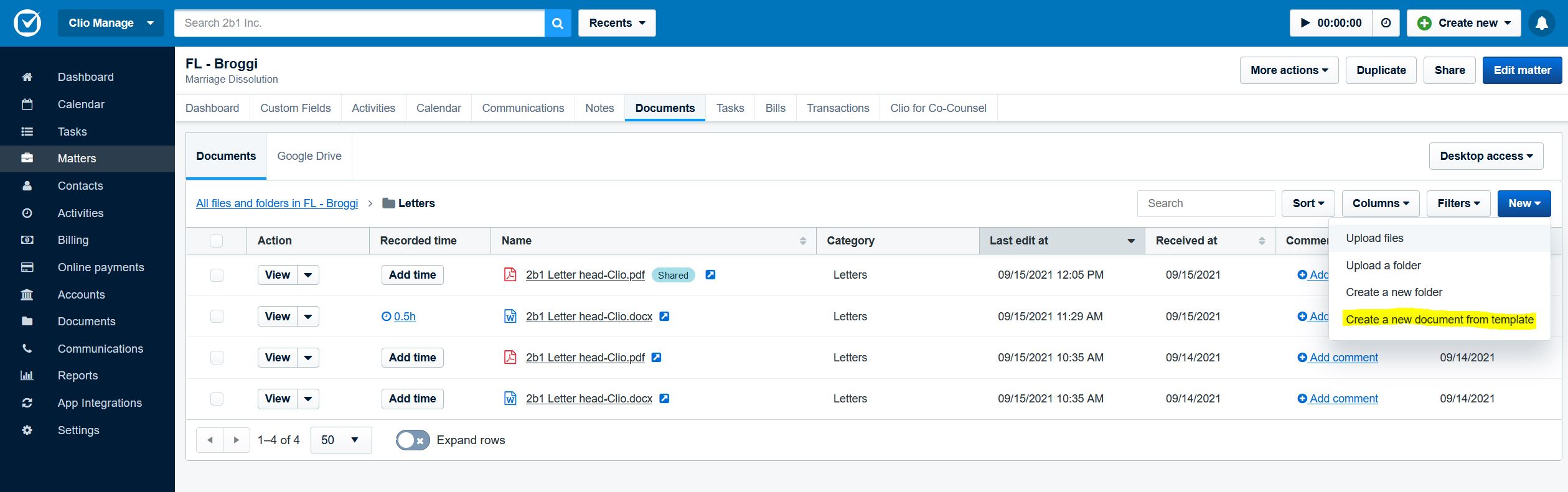This screenshot has height=492, width=1568.
Task: Click the documents Search field
Action: 1206,203
